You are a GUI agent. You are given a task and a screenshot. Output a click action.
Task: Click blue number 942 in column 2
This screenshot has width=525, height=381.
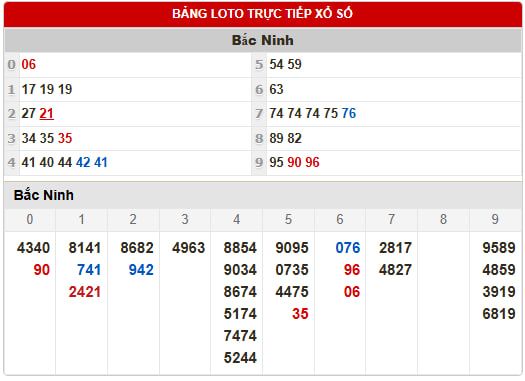[x=141, y=270]
